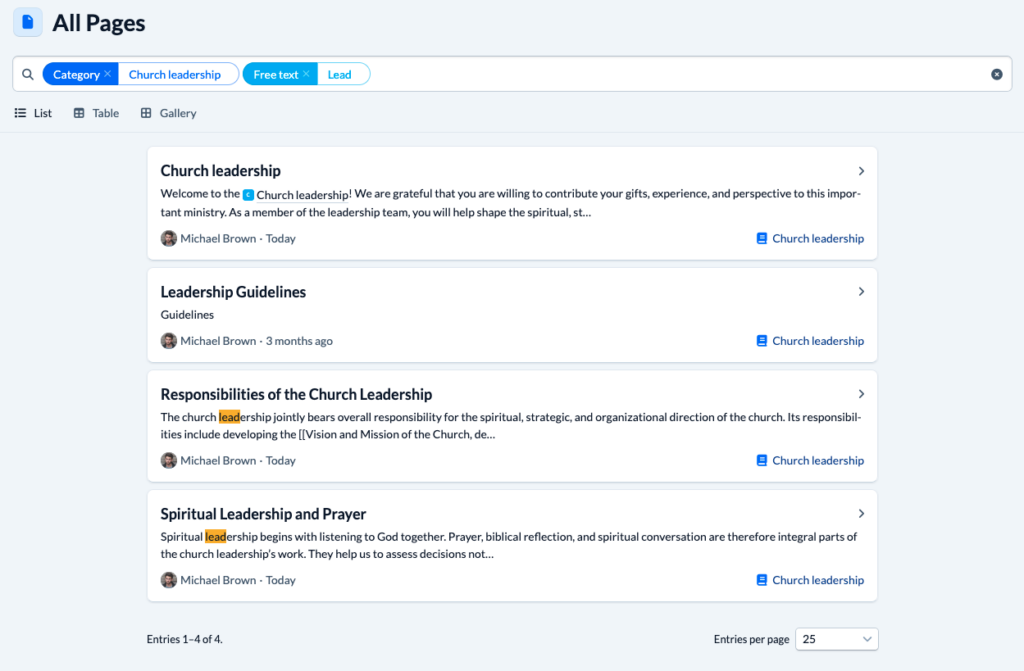This screenshot has width=1024, height=671.
Task: Click the All Pages document icon
Action: 27,22
